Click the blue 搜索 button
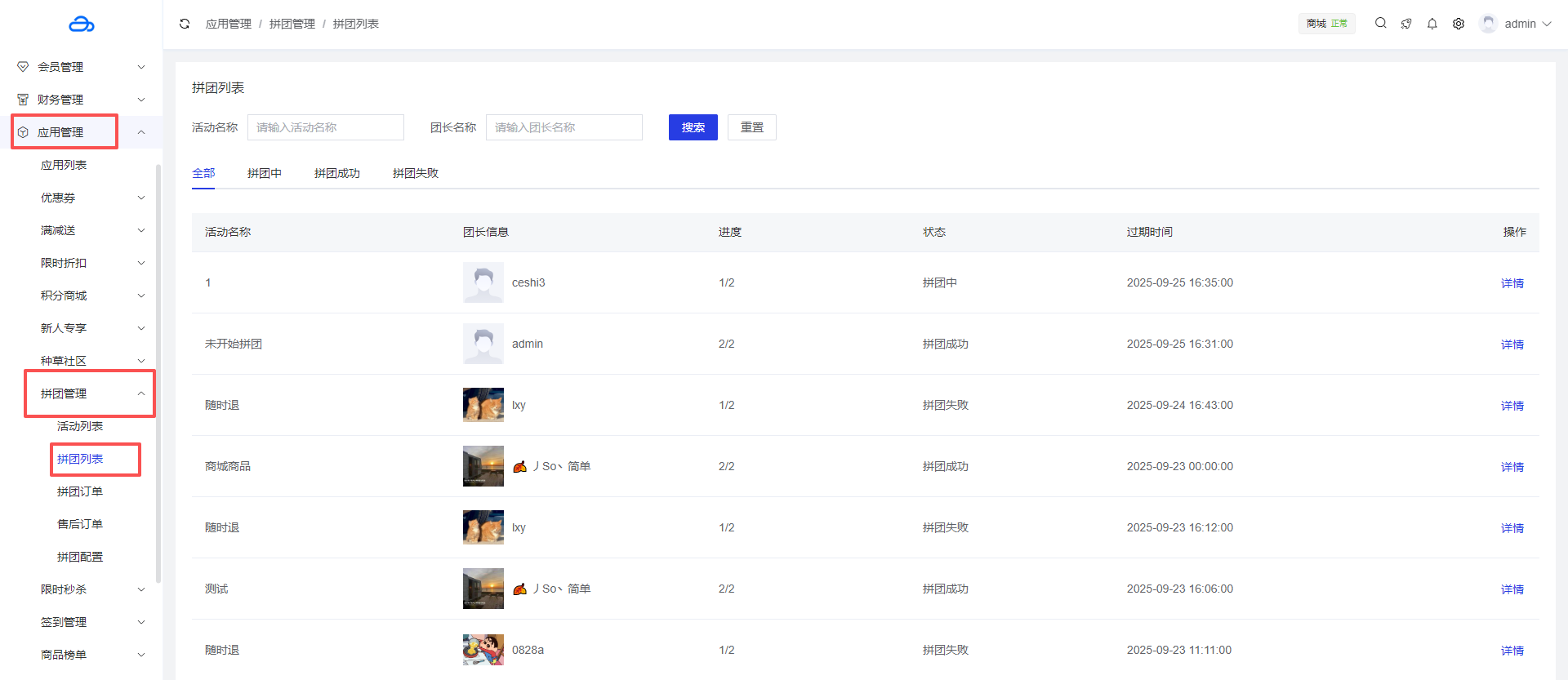Viewport: 1568px width, 680px height. click(x=693, y=127)
